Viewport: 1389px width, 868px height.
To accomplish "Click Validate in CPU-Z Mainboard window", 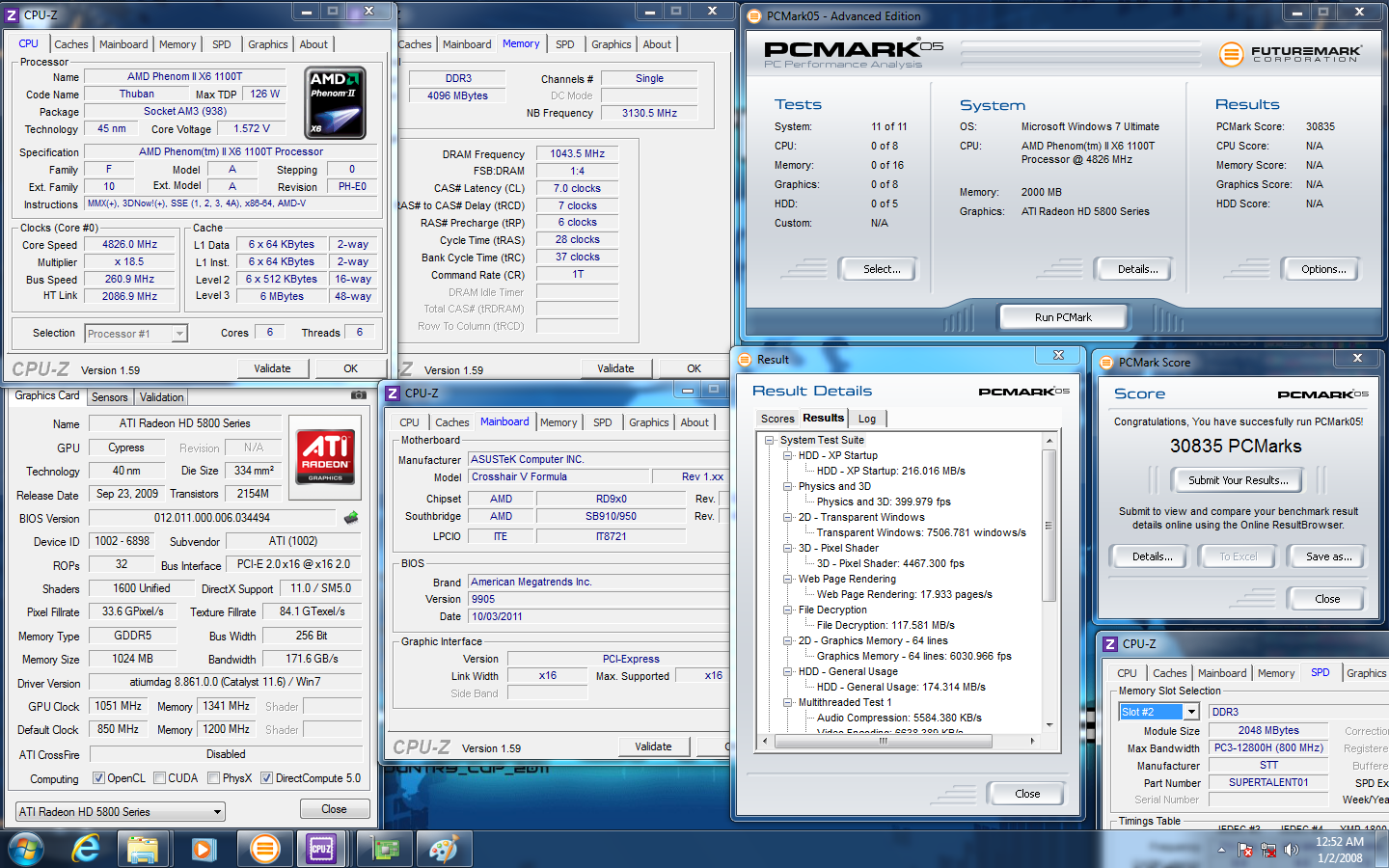I will tap(653, 746).
